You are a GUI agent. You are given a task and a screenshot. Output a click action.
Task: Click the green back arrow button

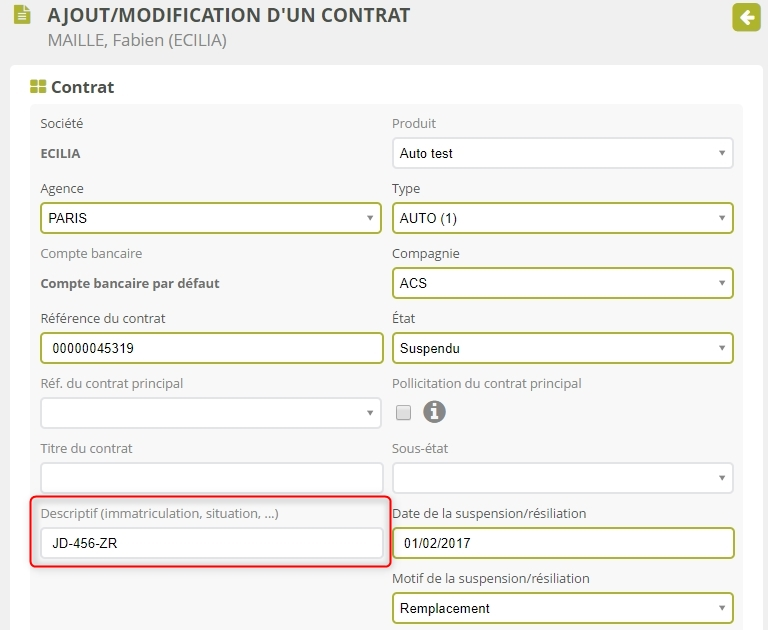(x=746, y=17)
